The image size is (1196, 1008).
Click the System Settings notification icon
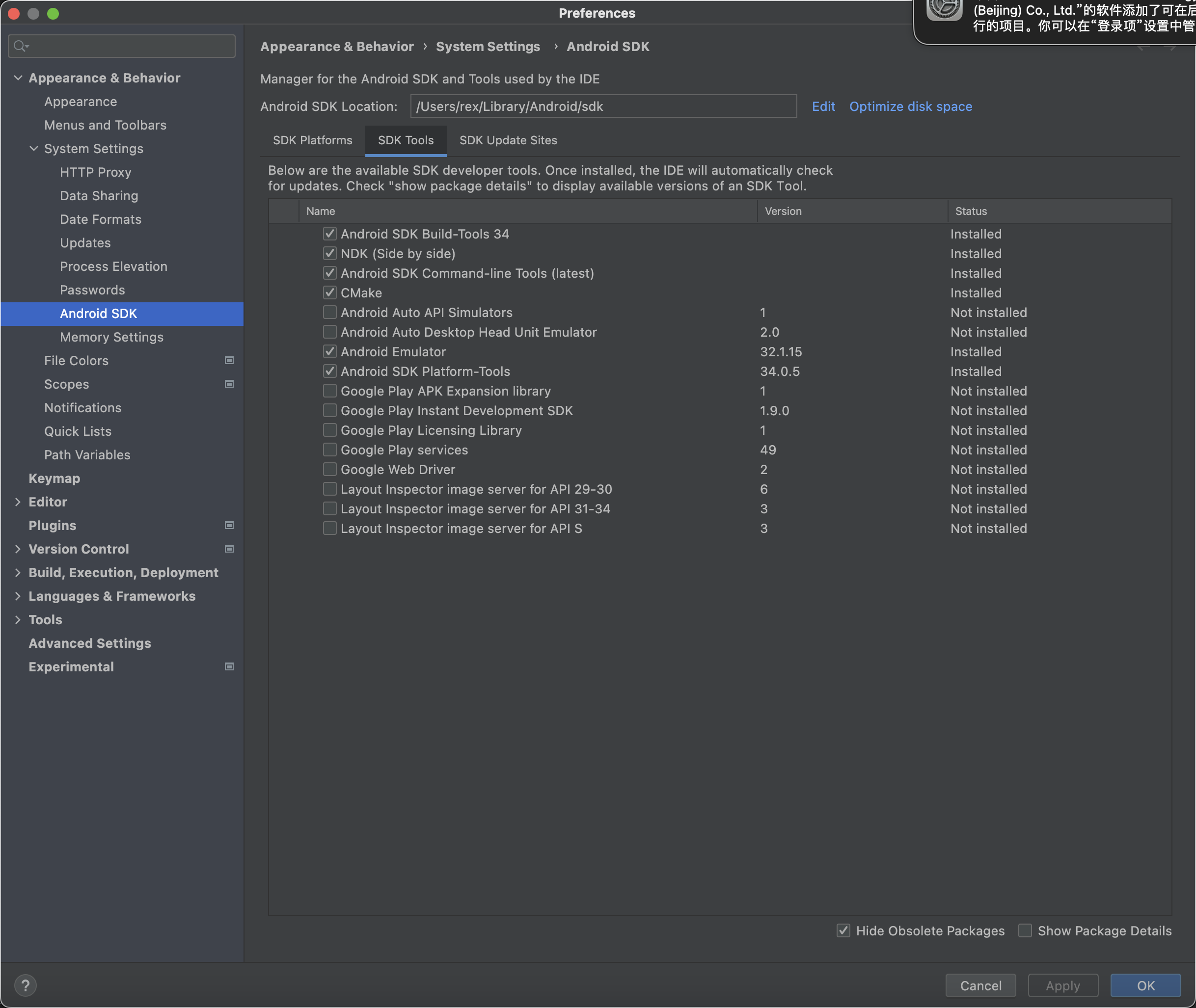coord(944,11)
